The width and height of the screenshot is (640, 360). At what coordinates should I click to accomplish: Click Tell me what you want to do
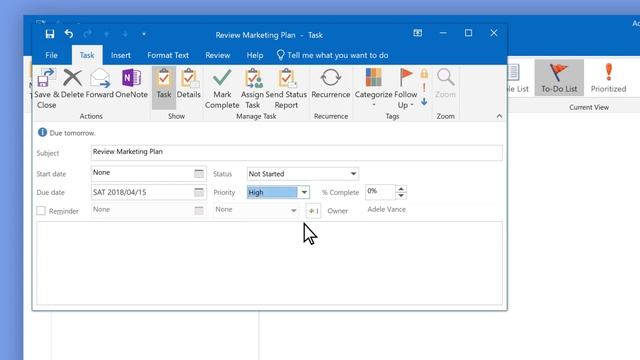pyautogui.click(x=332, y=55)
